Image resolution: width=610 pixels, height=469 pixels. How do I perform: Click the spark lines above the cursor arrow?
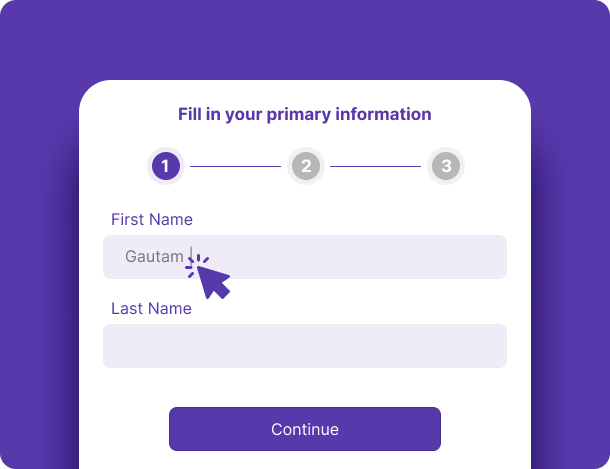[x=196, y=263]
